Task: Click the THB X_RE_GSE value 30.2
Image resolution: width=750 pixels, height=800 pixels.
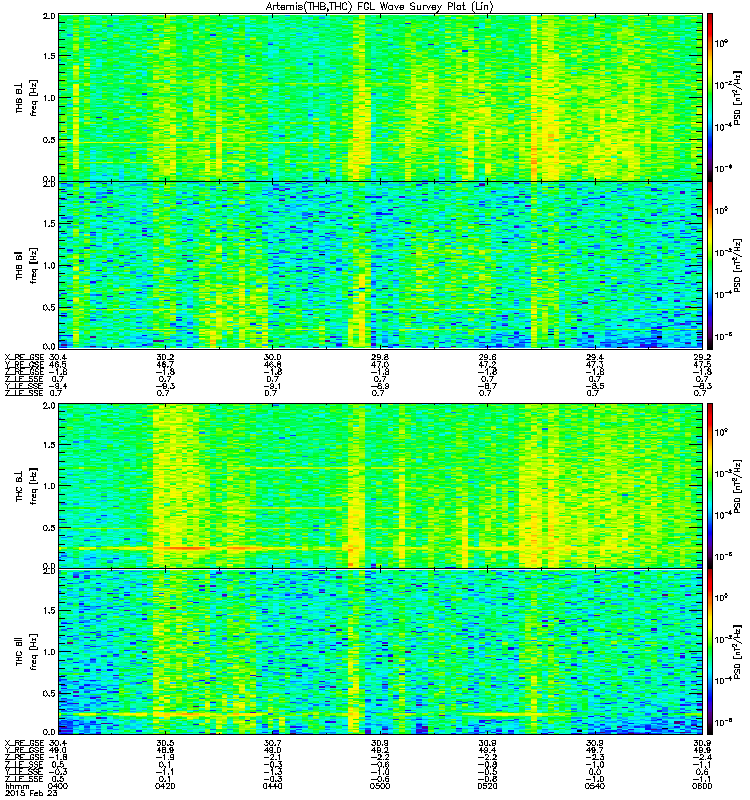Action: click(165, 357)
